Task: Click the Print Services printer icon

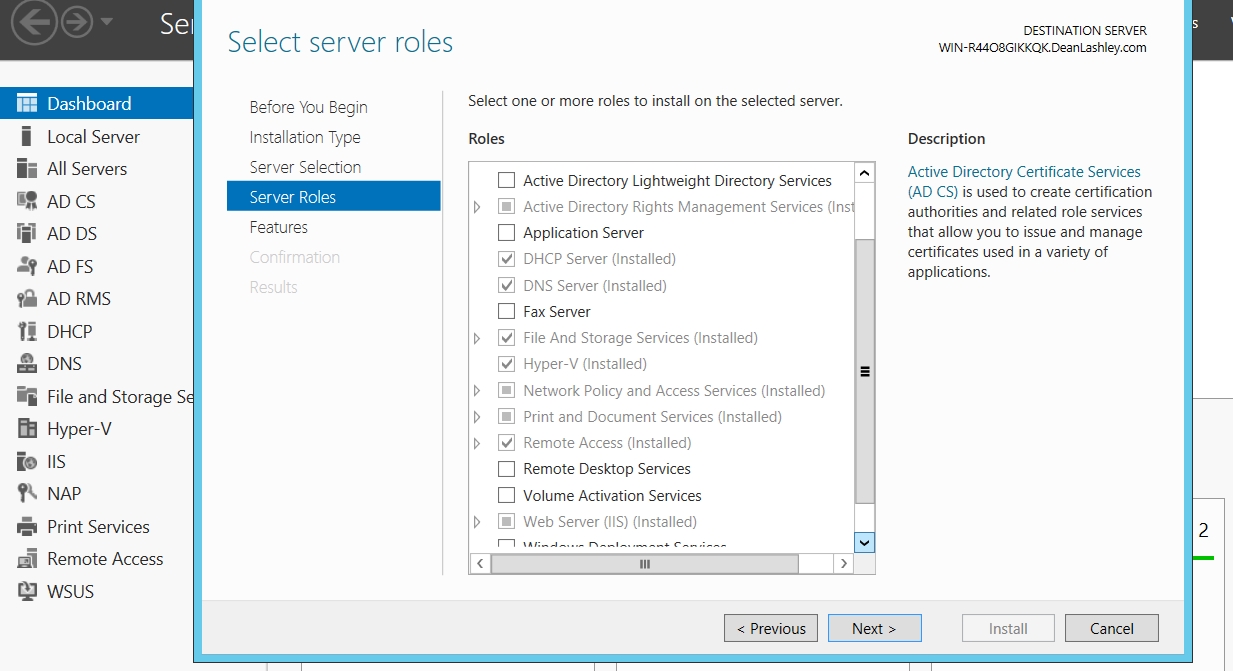Action: coord(27,526)
